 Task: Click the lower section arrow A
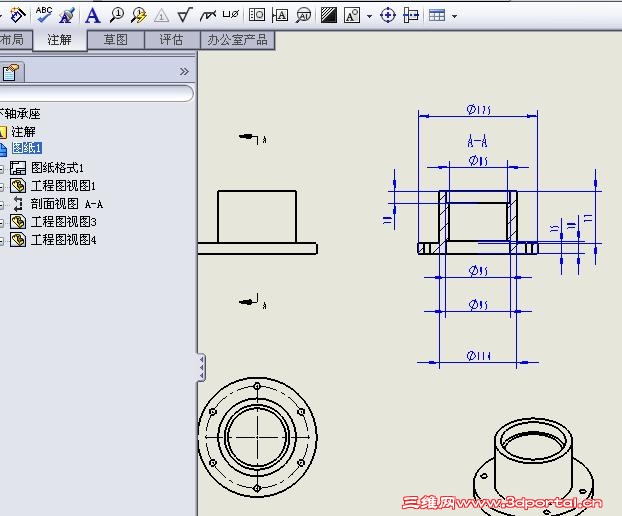[253, 302]
